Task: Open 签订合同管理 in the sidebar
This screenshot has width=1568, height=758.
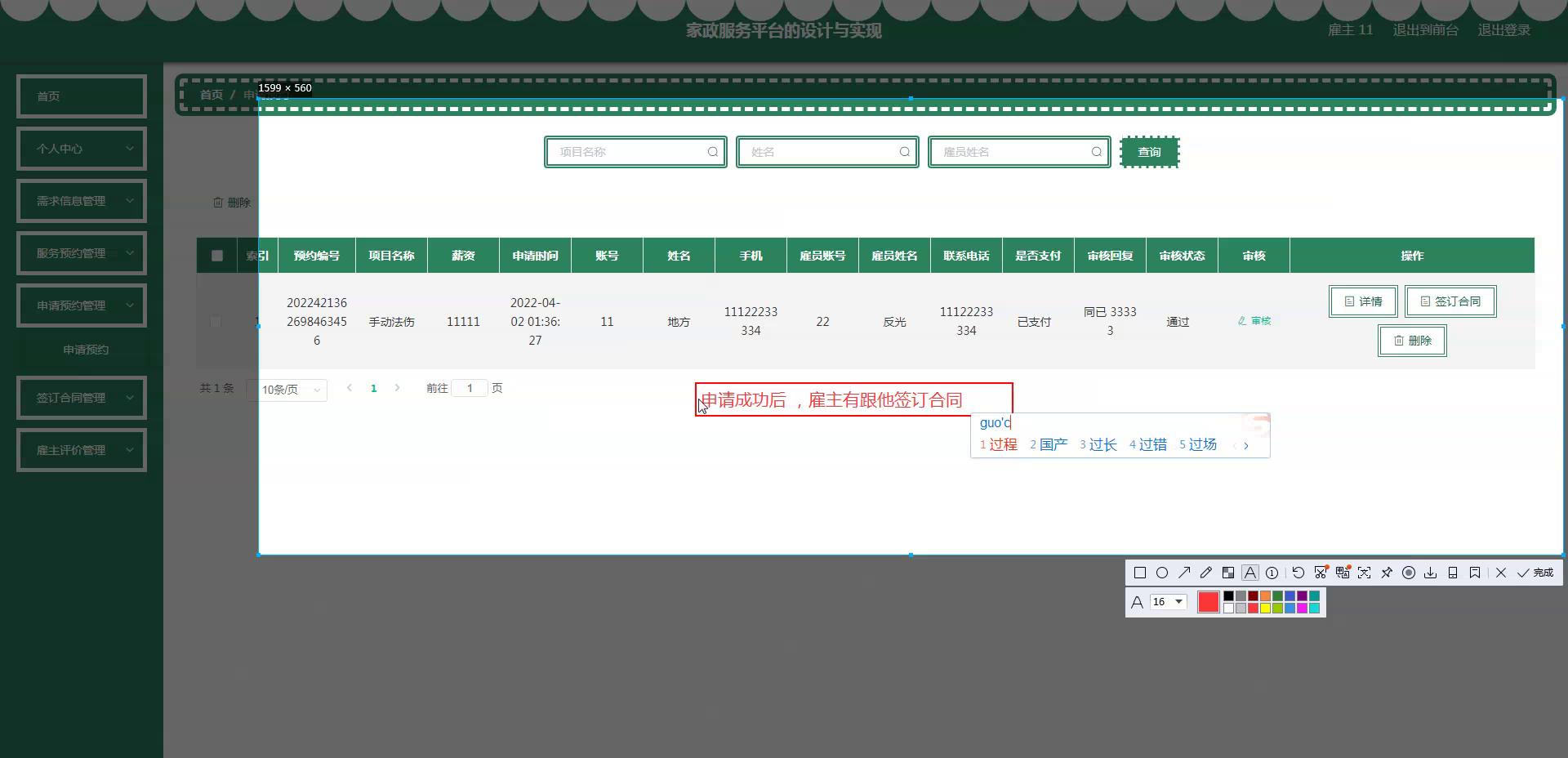Action: [x=82, y=398]
